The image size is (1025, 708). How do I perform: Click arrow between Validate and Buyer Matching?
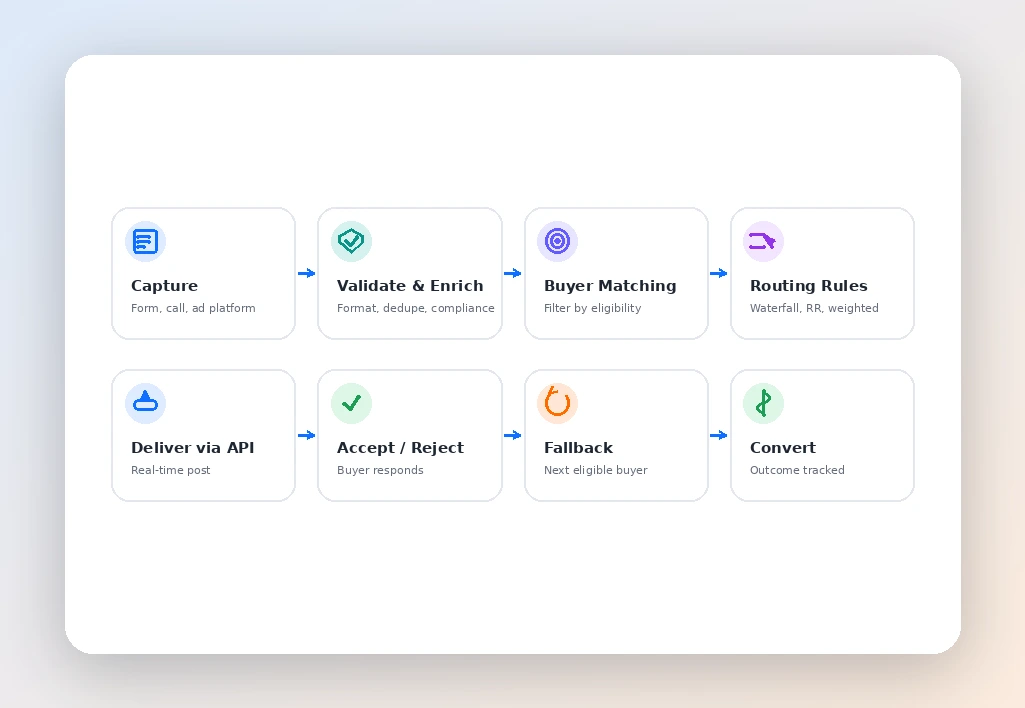pos(512,273)
